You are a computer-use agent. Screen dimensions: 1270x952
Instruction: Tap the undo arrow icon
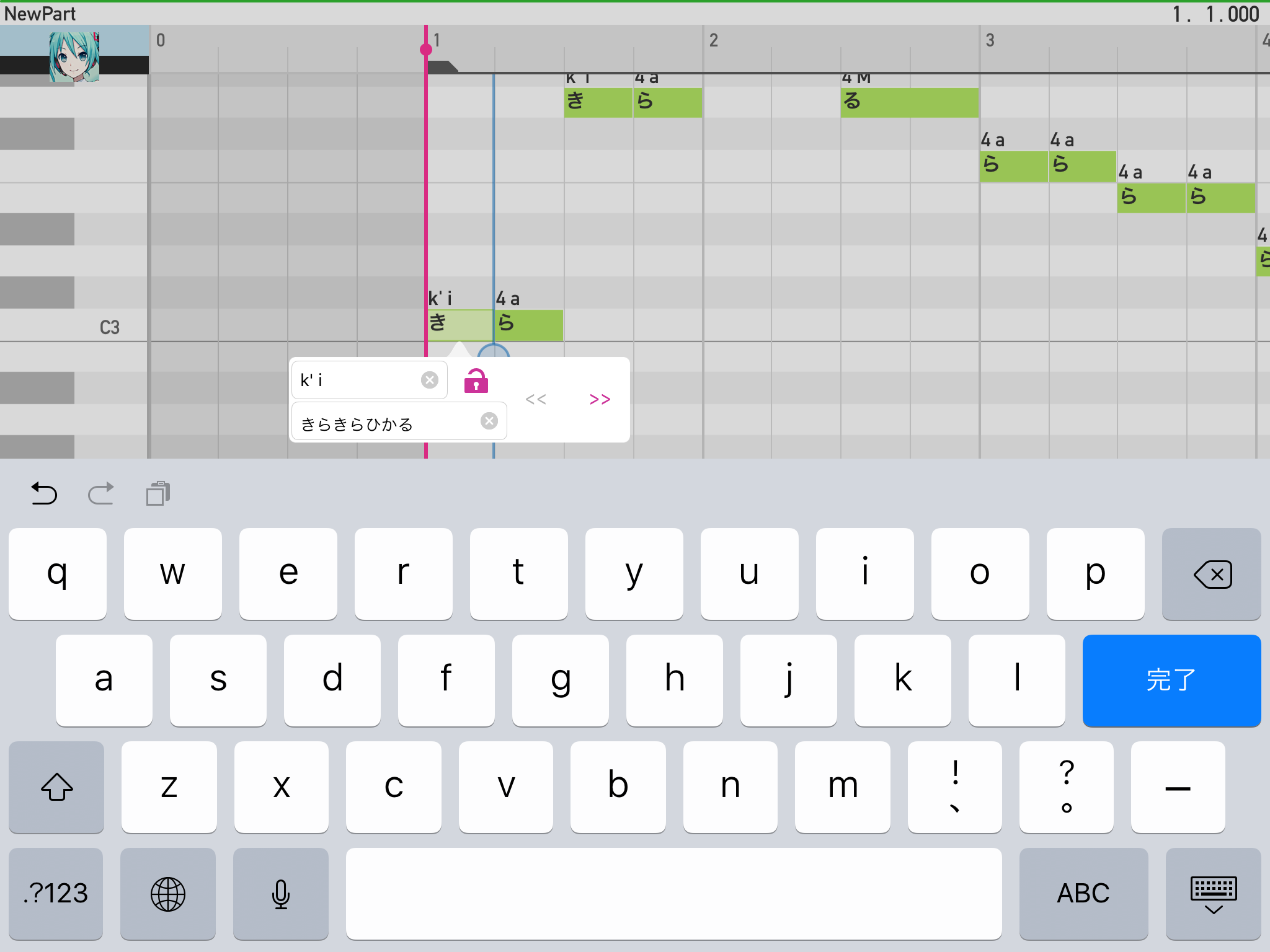pyautogui.click(x=44, y=494)
